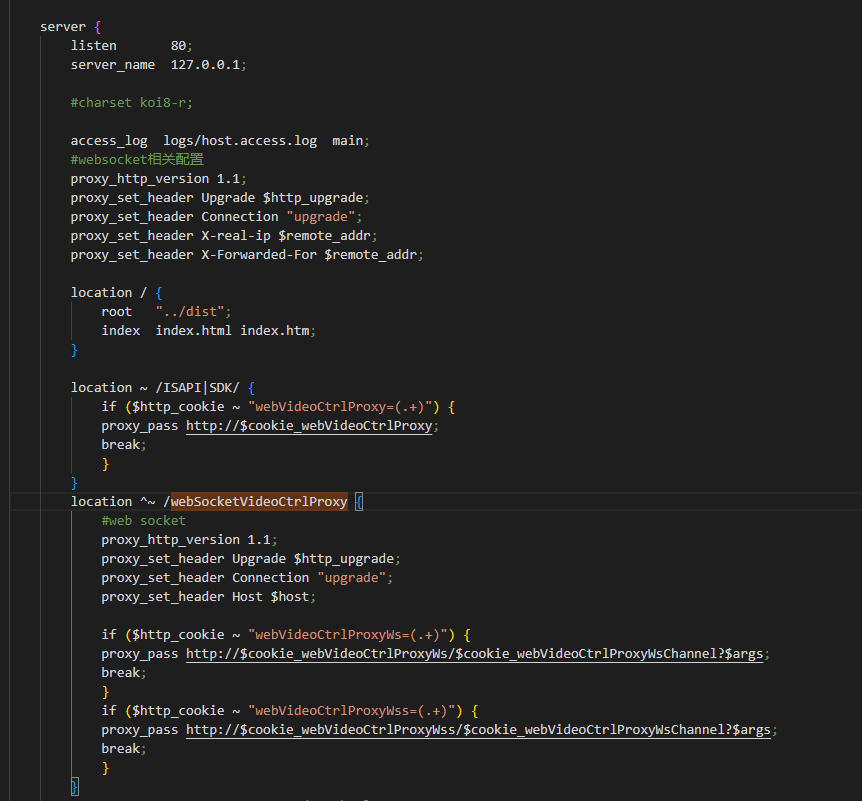862x801 pixels.
Task: Click 'proxy_http_version 1.1;' below the websocket相关配置 comment
Action: 158,179
